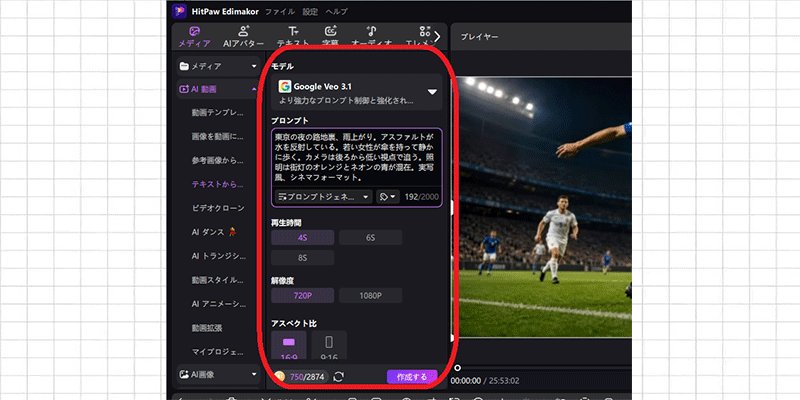Screen dimensions: 800x400
Task: Switch to the メディア tab
Action: tap(194, 37)
